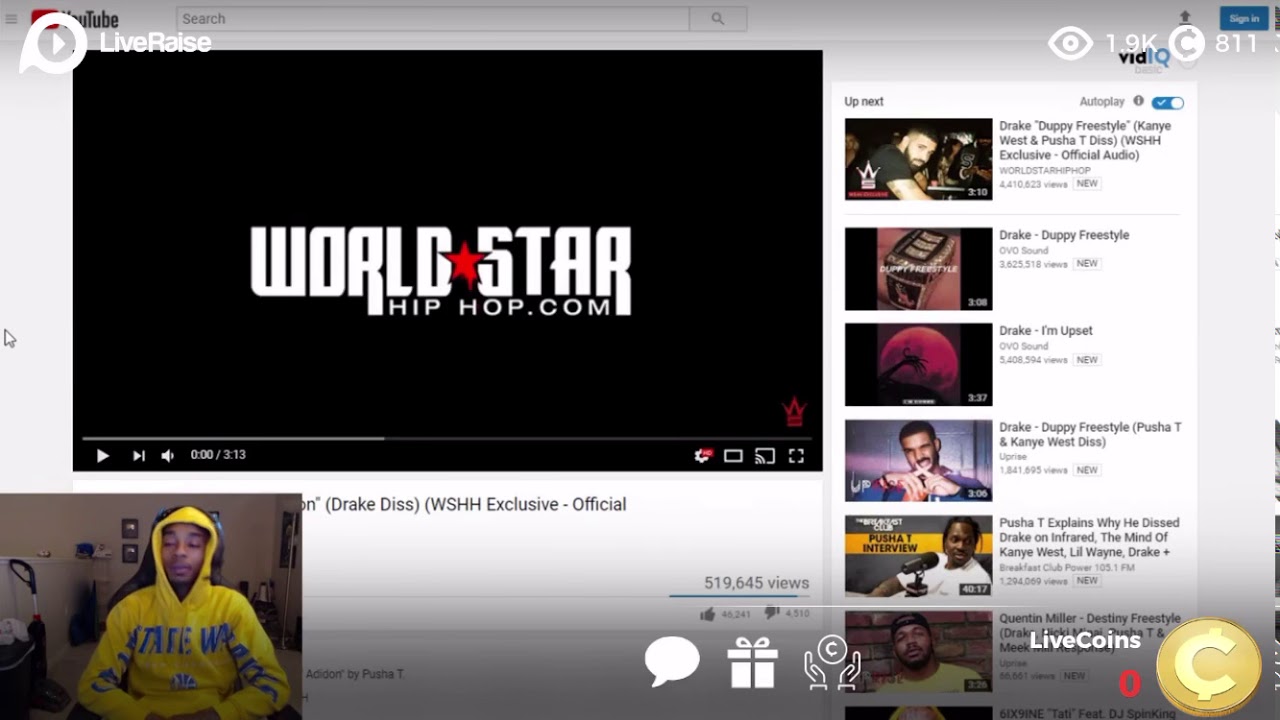Focus the YouTube search box

tap(432, 19)
